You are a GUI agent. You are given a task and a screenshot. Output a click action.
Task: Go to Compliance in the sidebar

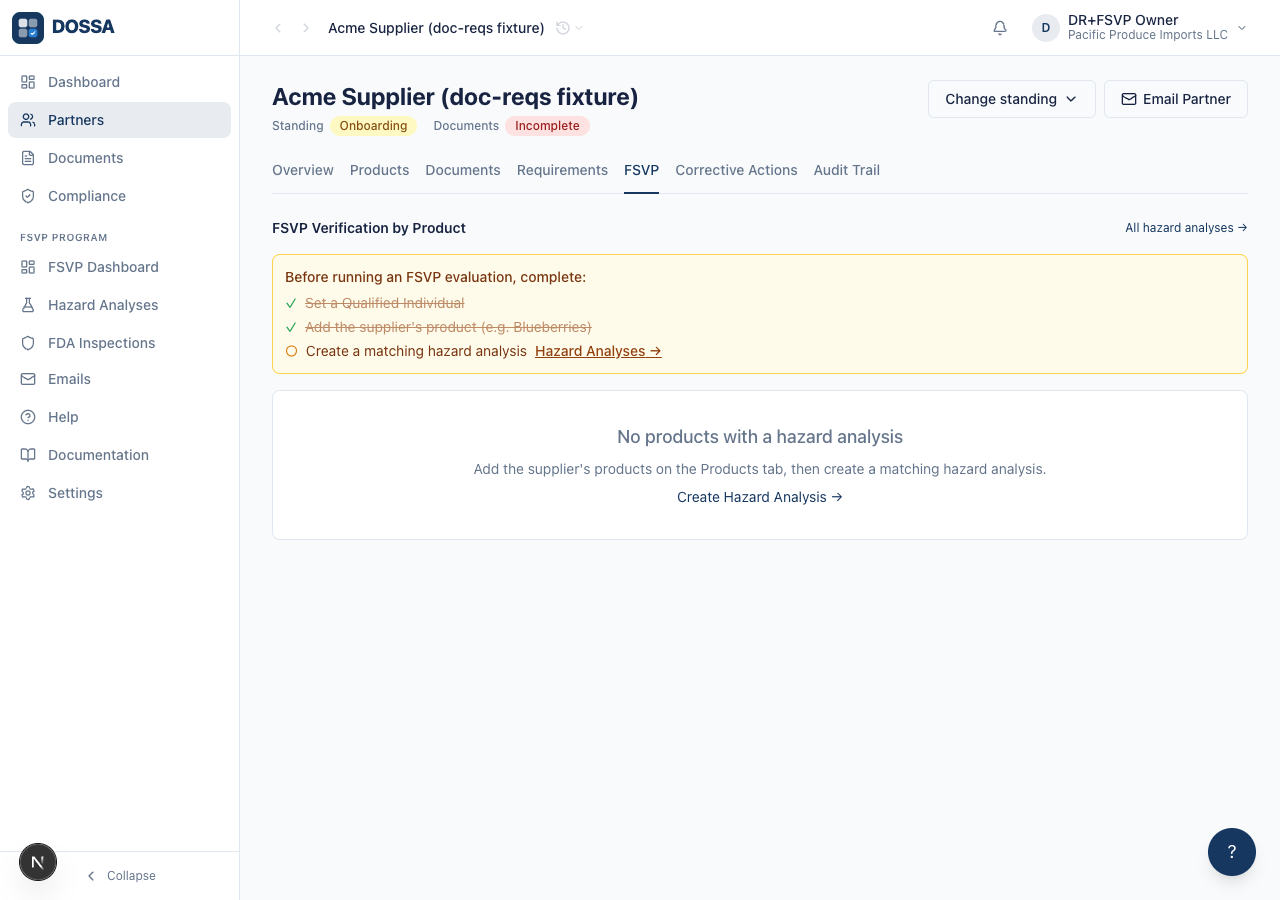click(119, 196)
